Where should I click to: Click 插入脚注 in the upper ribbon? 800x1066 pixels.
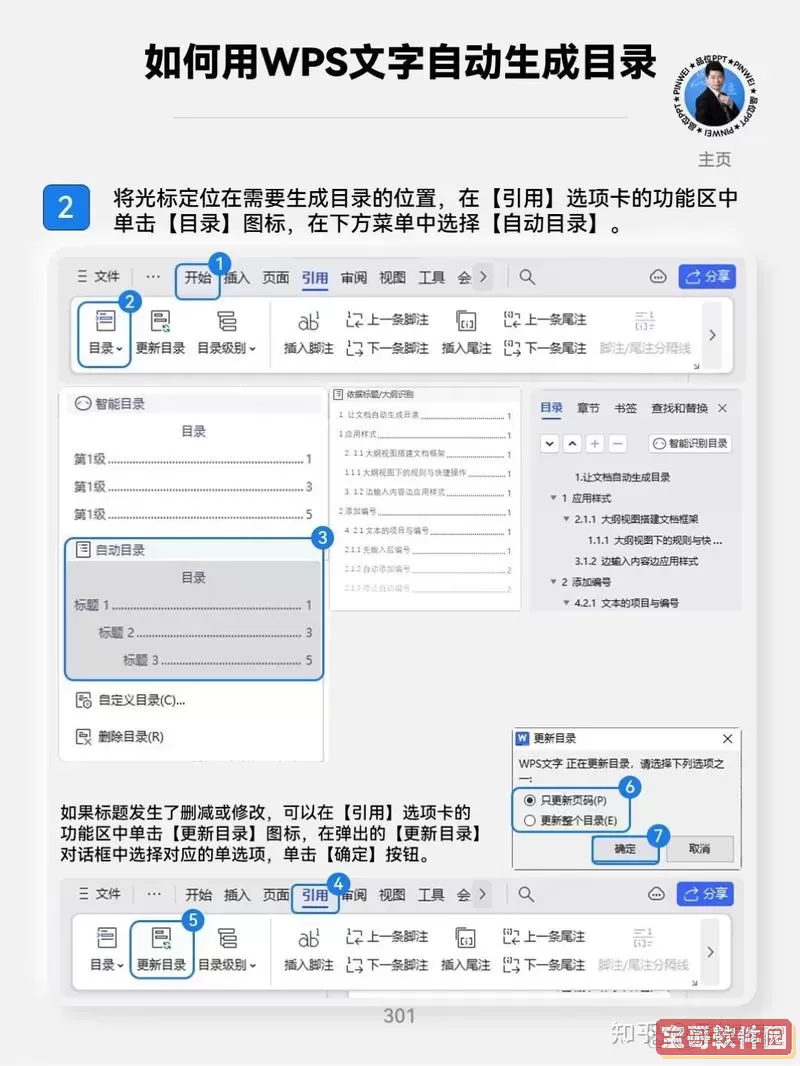[x=309, y=333]
